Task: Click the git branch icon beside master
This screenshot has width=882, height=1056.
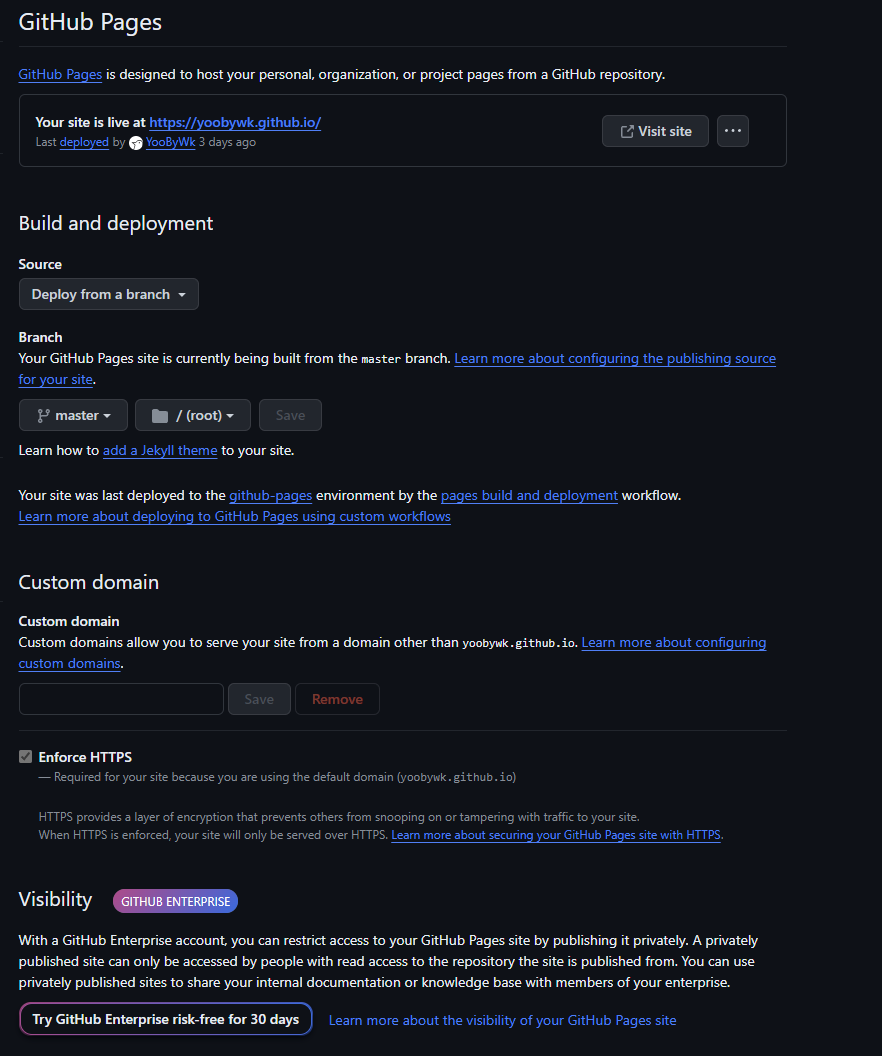Action: pos(43,416)
